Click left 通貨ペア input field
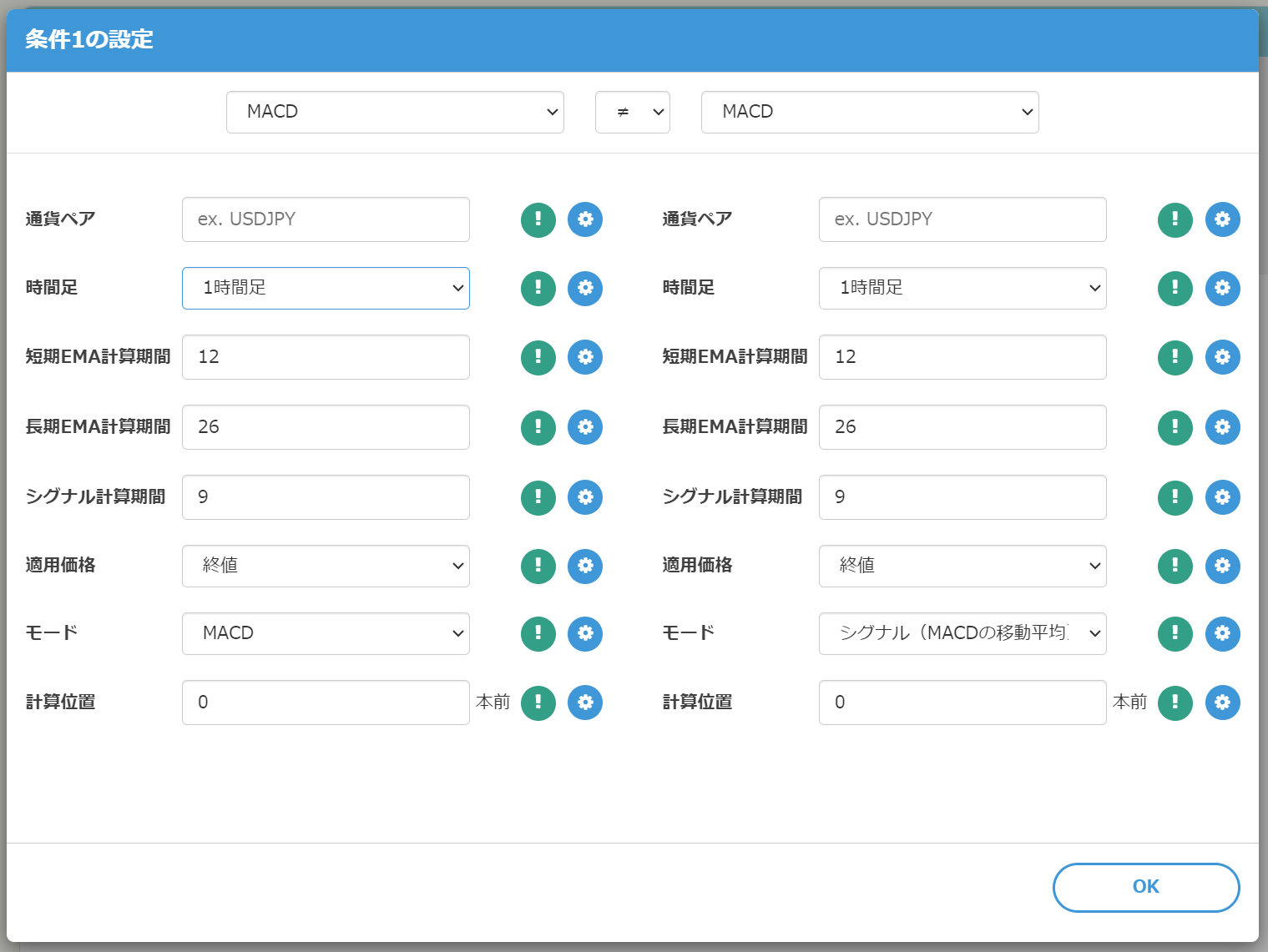 (x=326, y=219)
